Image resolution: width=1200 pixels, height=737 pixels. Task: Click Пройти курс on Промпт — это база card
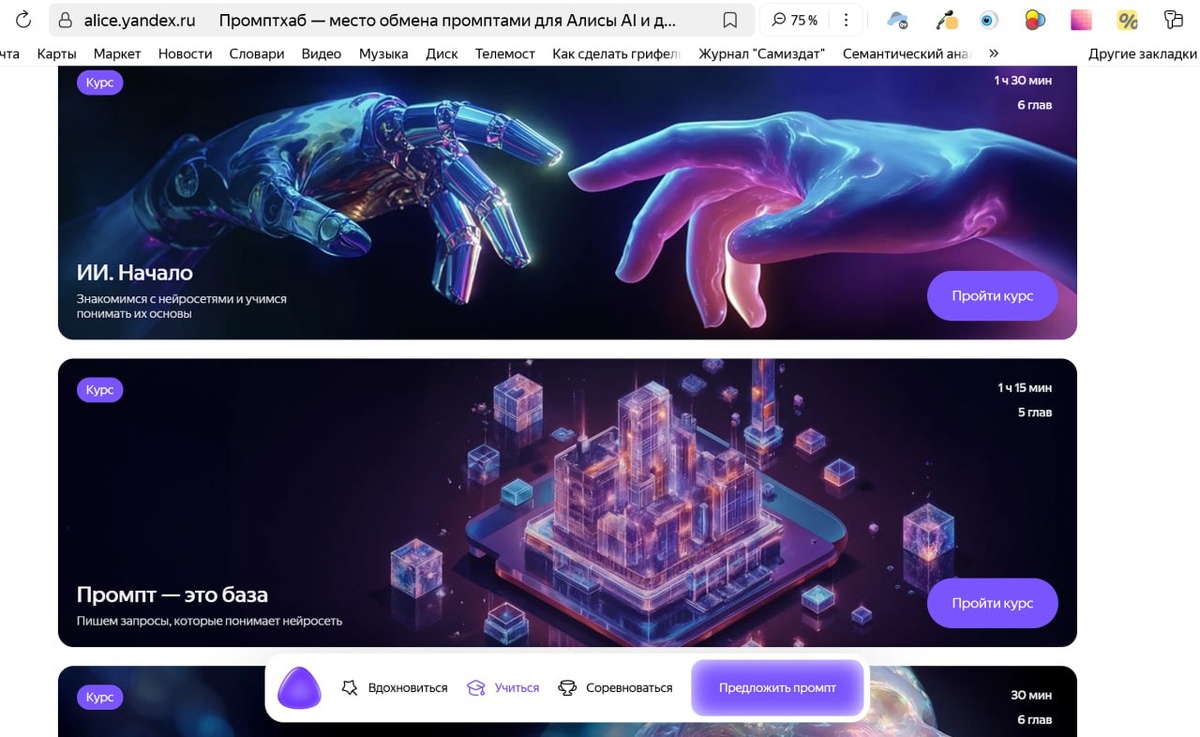(992, 603)
